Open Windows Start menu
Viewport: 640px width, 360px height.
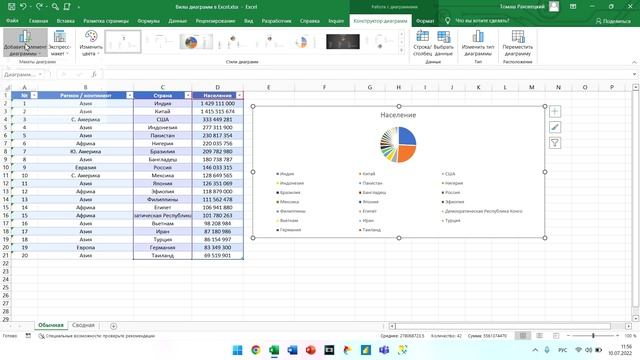tap(237, 350)
